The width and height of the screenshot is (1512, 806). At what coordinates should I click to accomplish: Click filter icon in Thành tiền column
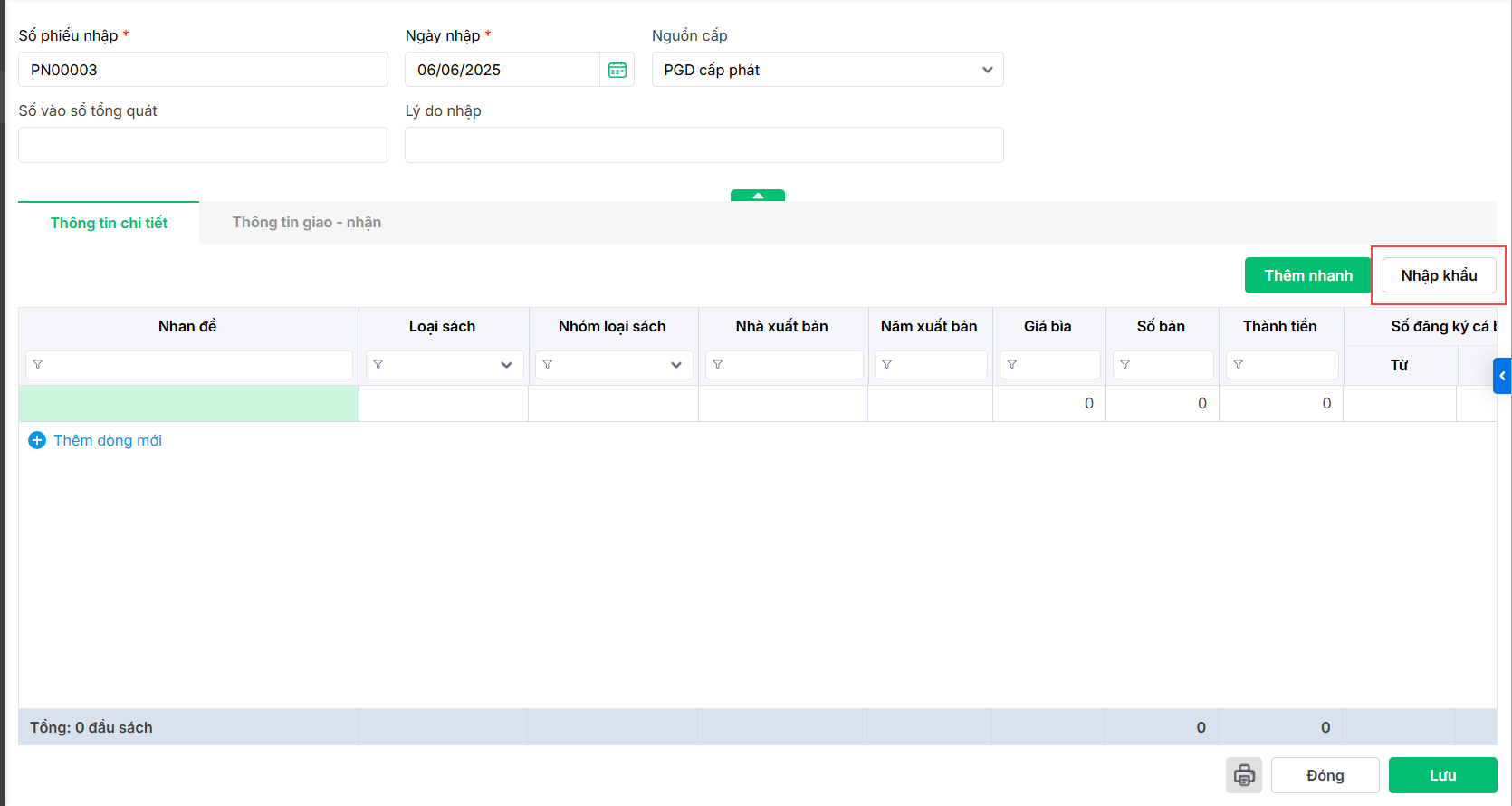click(x=1239, y=365)
